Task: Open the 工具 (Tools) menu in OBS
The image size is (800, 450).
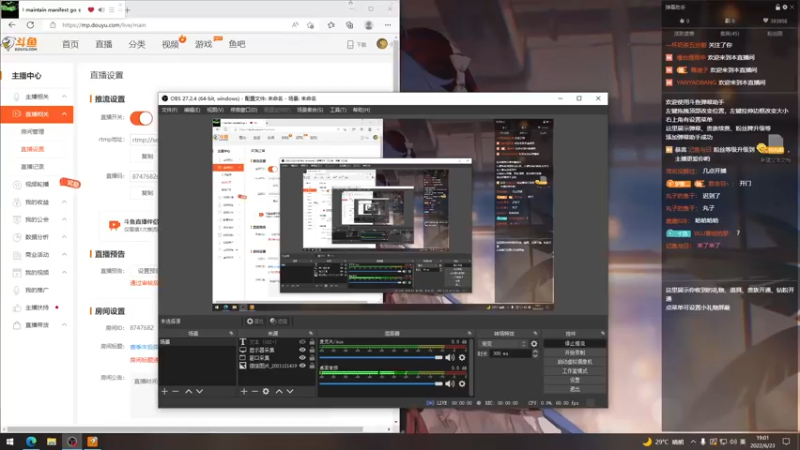Action: 338,110
